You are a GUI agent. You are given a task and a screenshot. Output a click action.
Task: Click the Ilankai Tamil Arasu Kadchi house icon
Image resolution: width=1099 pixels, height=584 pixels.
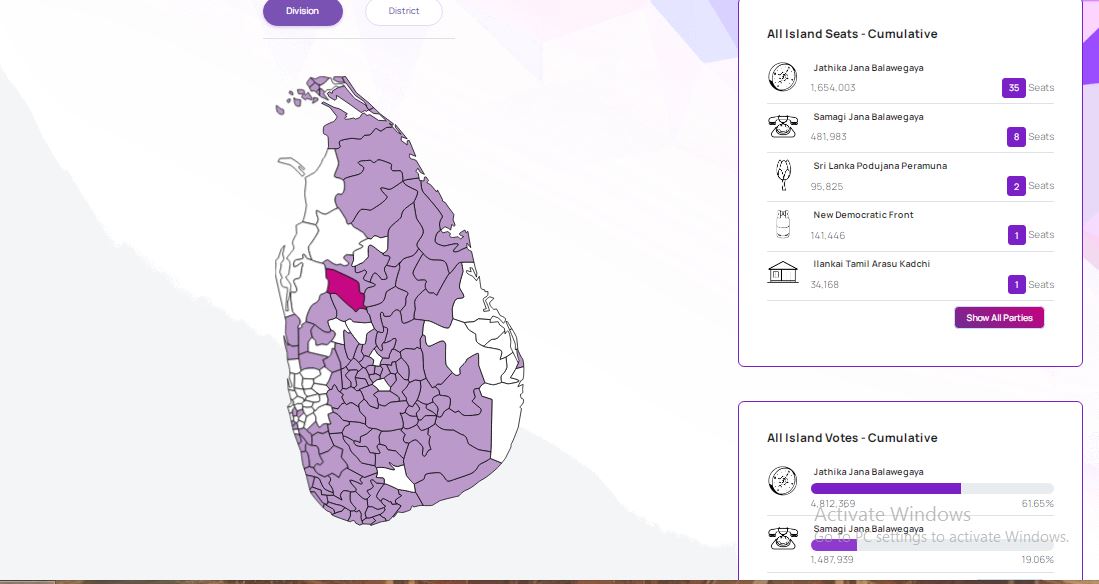(782, 273)
